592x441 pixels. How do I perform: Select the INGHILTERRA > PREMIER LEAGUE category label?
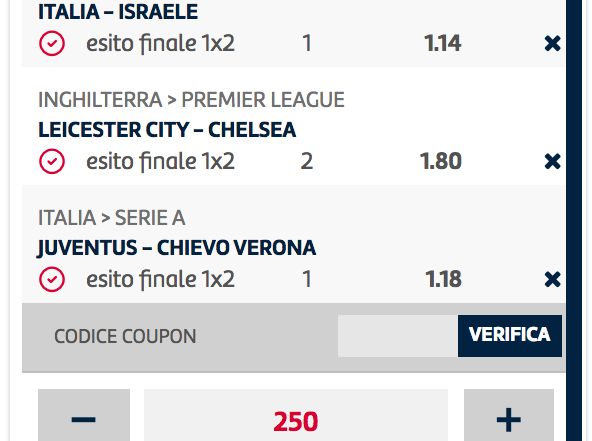click(191, 100)
